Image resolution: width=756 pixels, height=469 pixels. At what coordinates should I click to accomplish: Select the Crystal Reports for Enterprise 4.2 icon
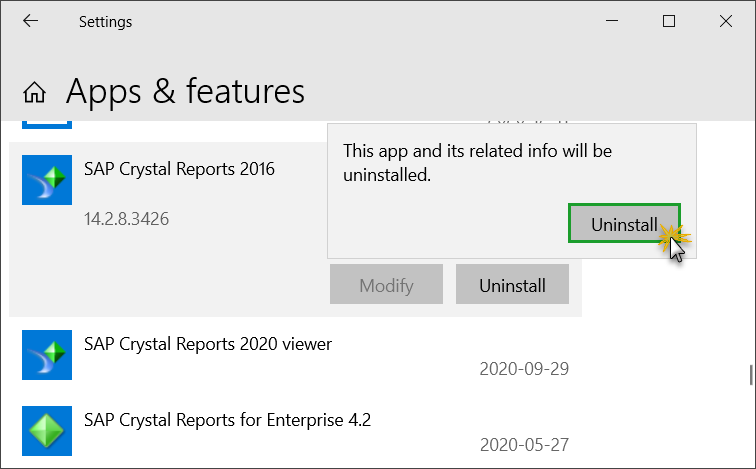click(47, 431)
